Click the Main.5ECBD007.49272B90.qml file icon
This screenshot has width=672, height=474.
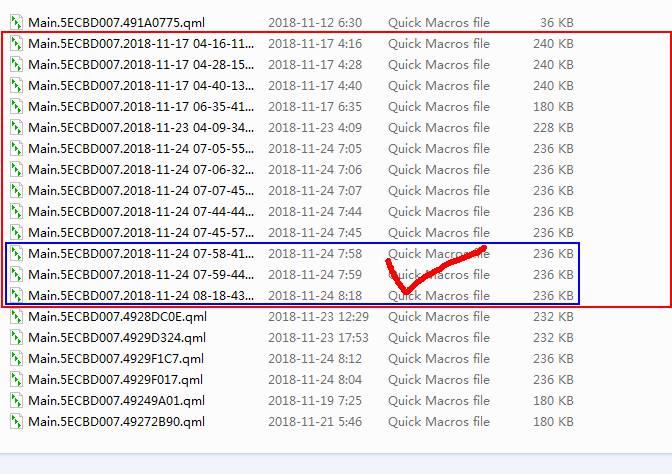pyautogui.click(x=16, y=421)
